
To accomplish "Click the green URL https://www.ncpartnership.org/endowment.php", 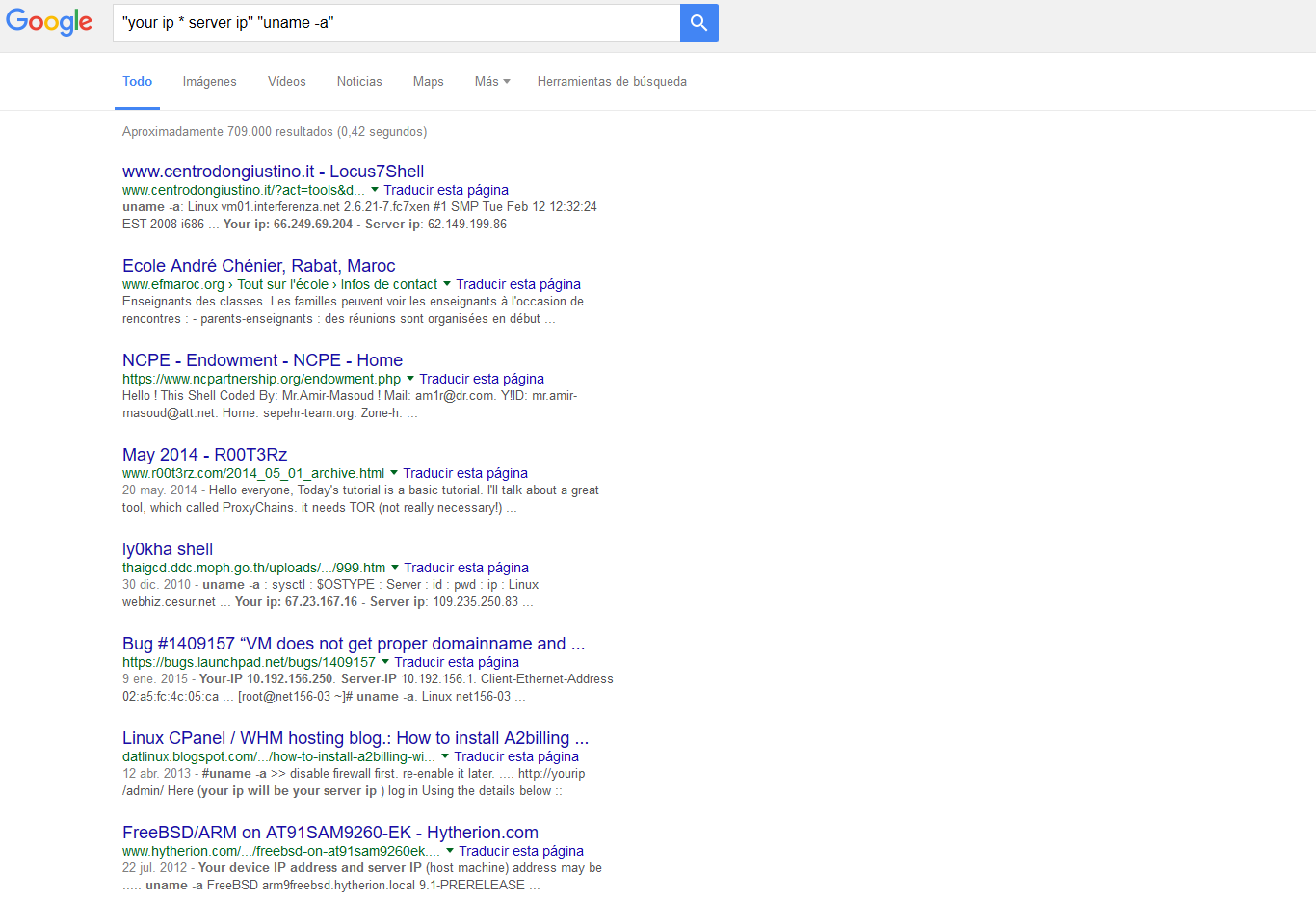I will 262,379.
